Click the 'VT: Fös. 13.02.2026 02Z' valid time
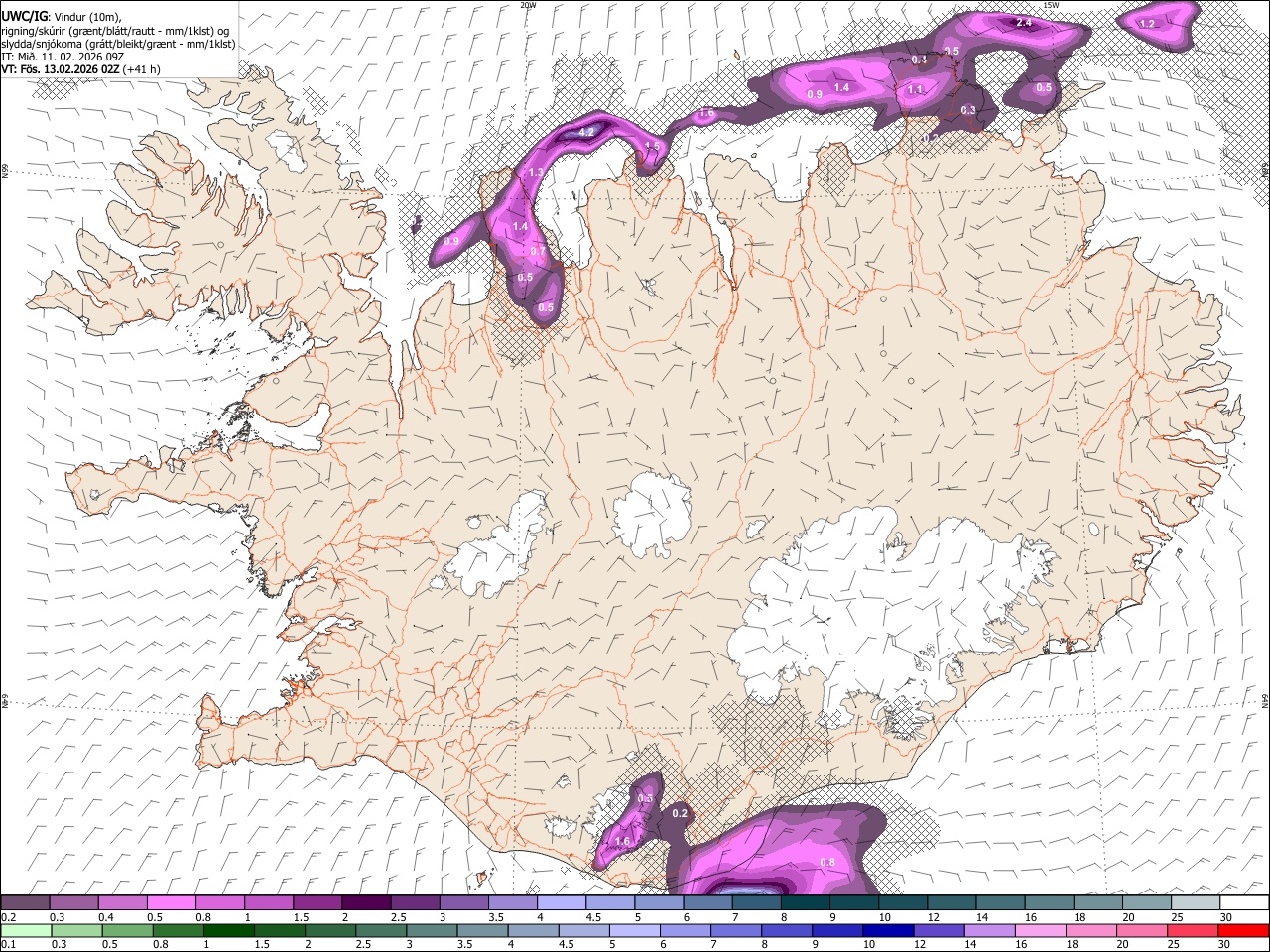The width and height of the screenshot is (1270, 952). tap(61, 69)
